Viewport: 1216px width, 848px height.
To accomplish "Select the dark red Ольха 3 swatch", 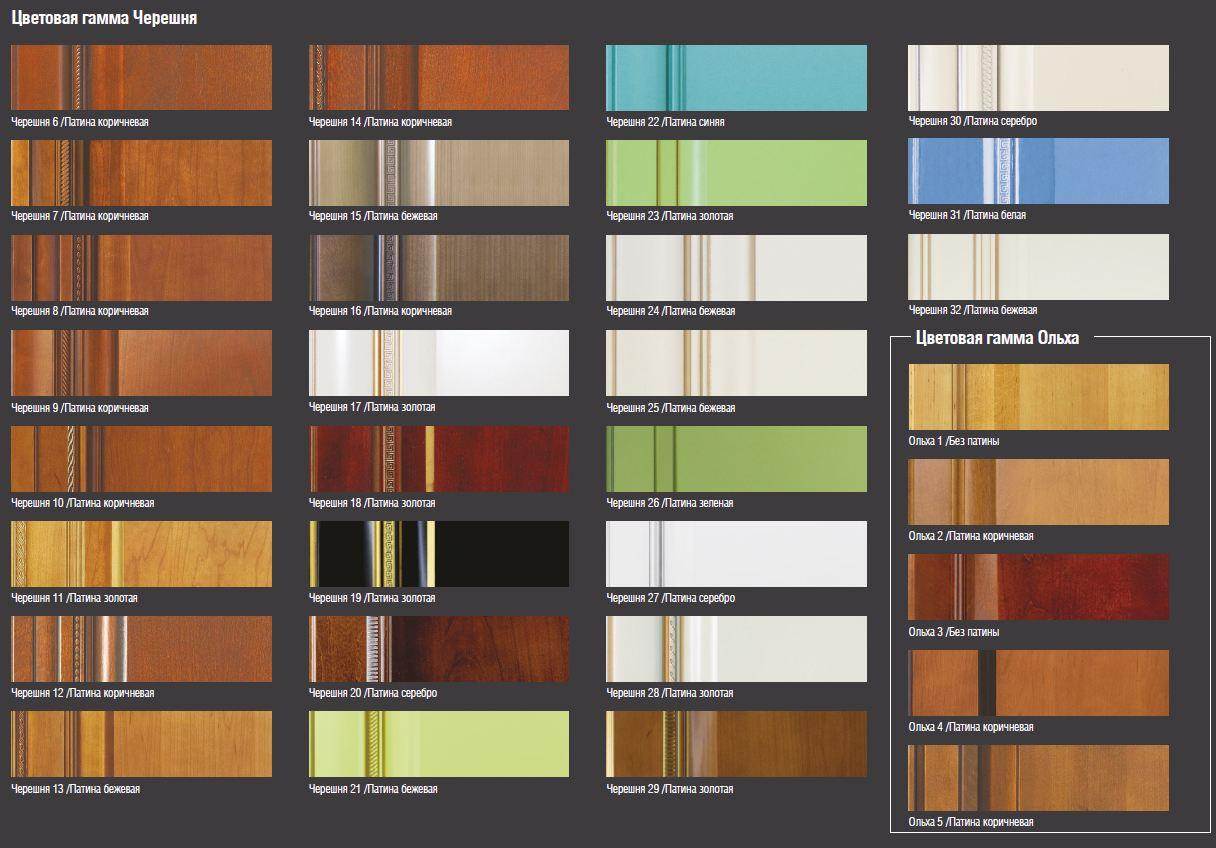I will (1038, 587).
